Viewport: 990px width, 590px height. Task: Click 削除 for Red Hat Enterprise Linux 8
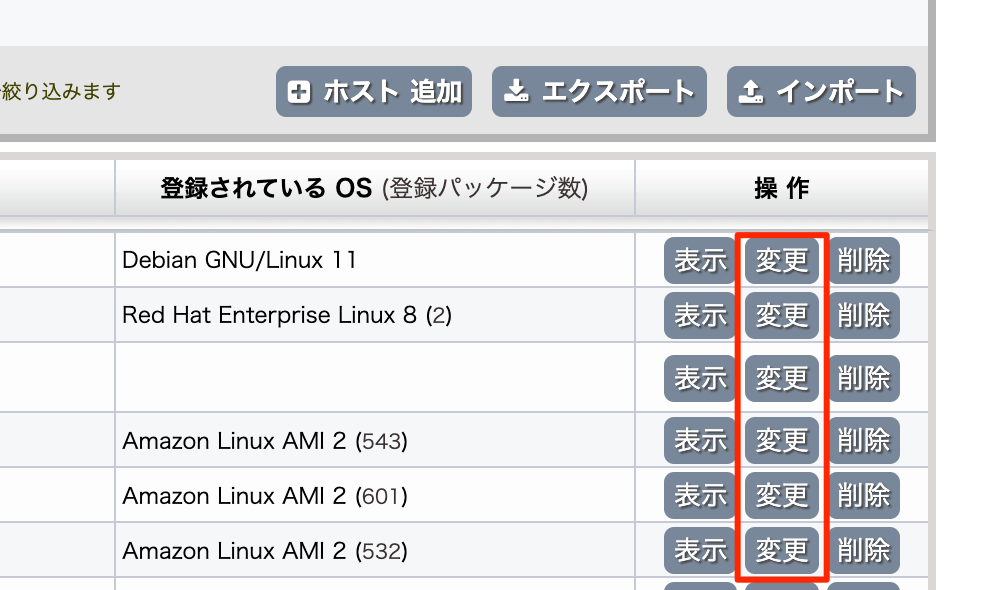click(864, 315)
